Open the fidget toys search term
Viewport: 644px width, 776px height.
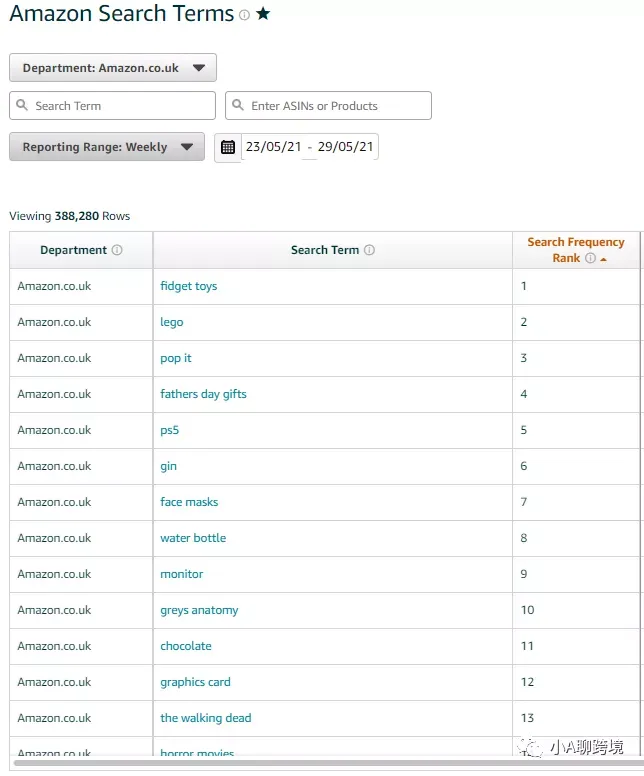coord(189,286)
